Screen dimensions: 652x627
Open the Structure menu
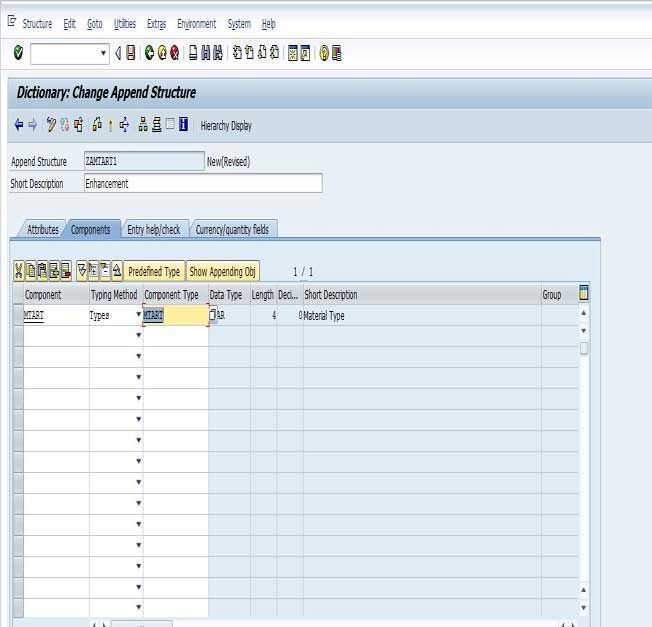pyautogui.click(x=37, y=24)
